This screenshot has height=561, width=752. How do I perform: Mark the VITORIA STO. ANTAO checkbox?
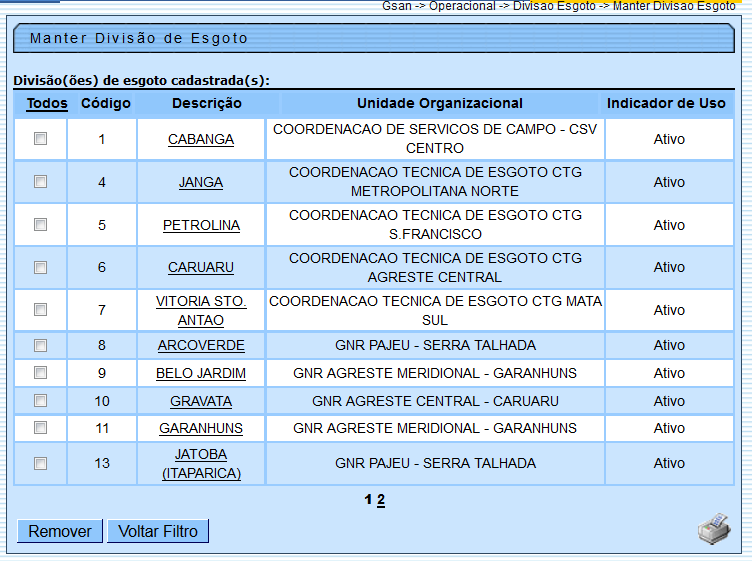40,310
